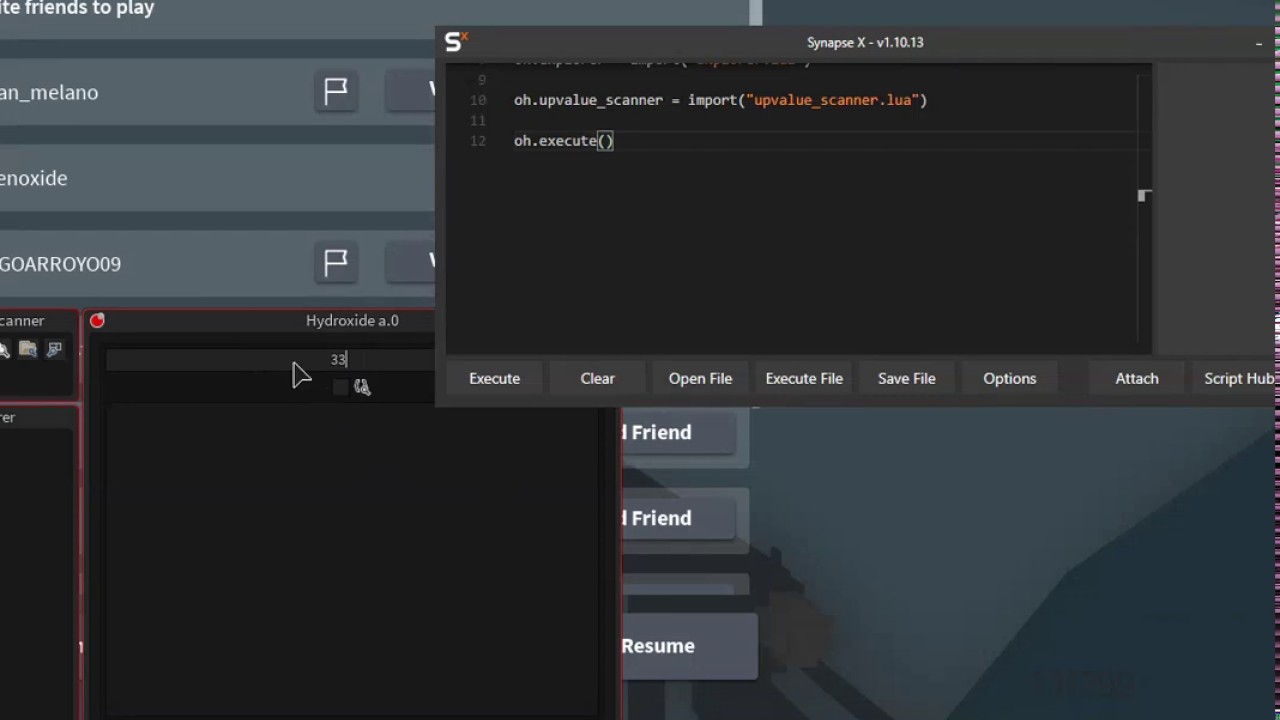Viewport: 1280px width, 720px height.
Task: Click the Hydroxide search value input field
Action: [x=271, y=360]
